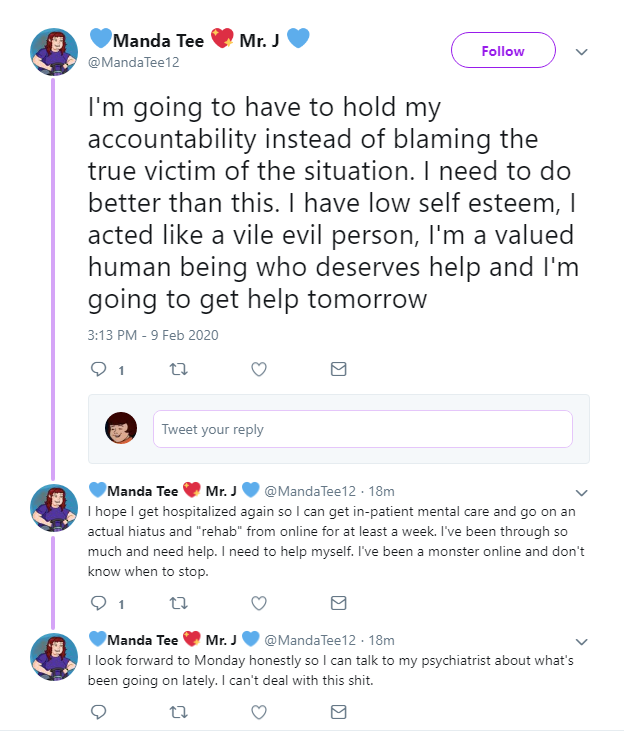Share main tweet via direct message
This screenshot has height=731, width=624.
(338, 369)
